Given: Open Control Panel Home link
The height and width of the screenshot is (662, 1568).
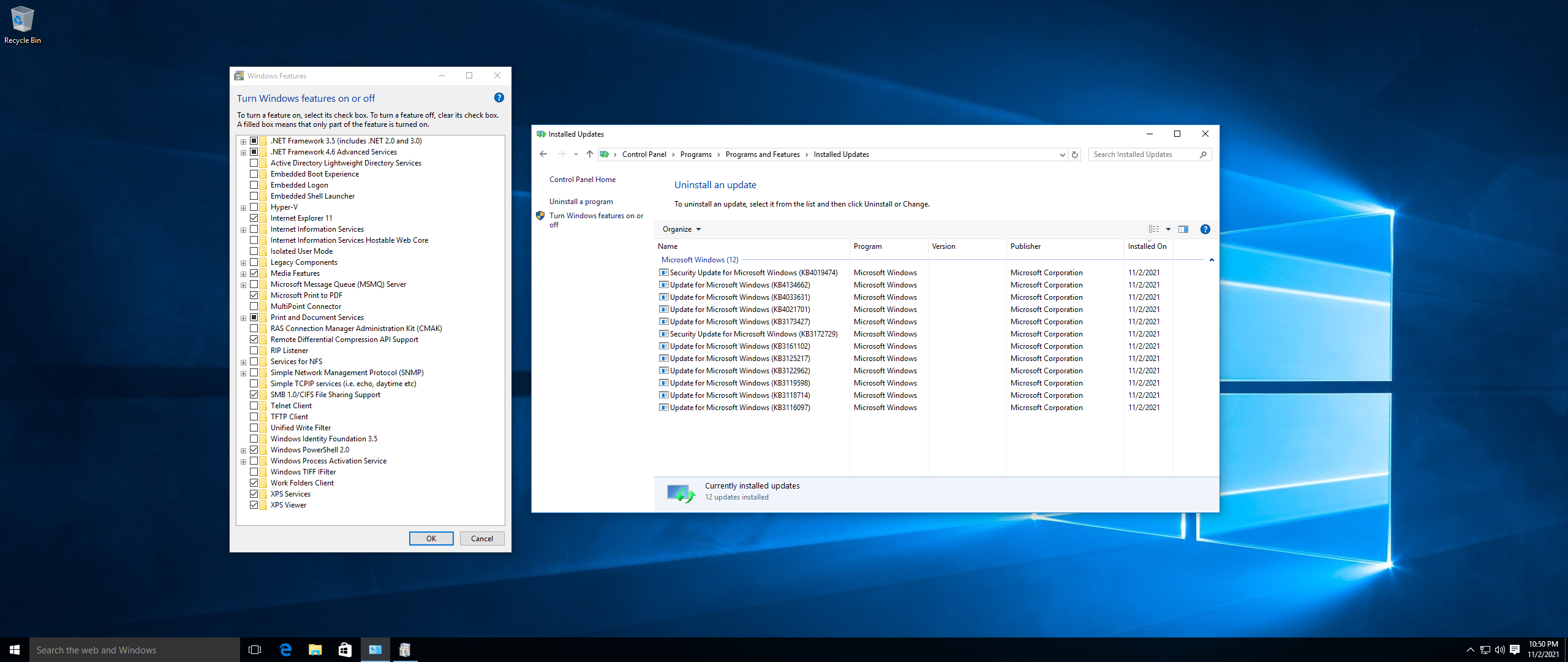Looking at the screenshot, I should pos(582,180).
